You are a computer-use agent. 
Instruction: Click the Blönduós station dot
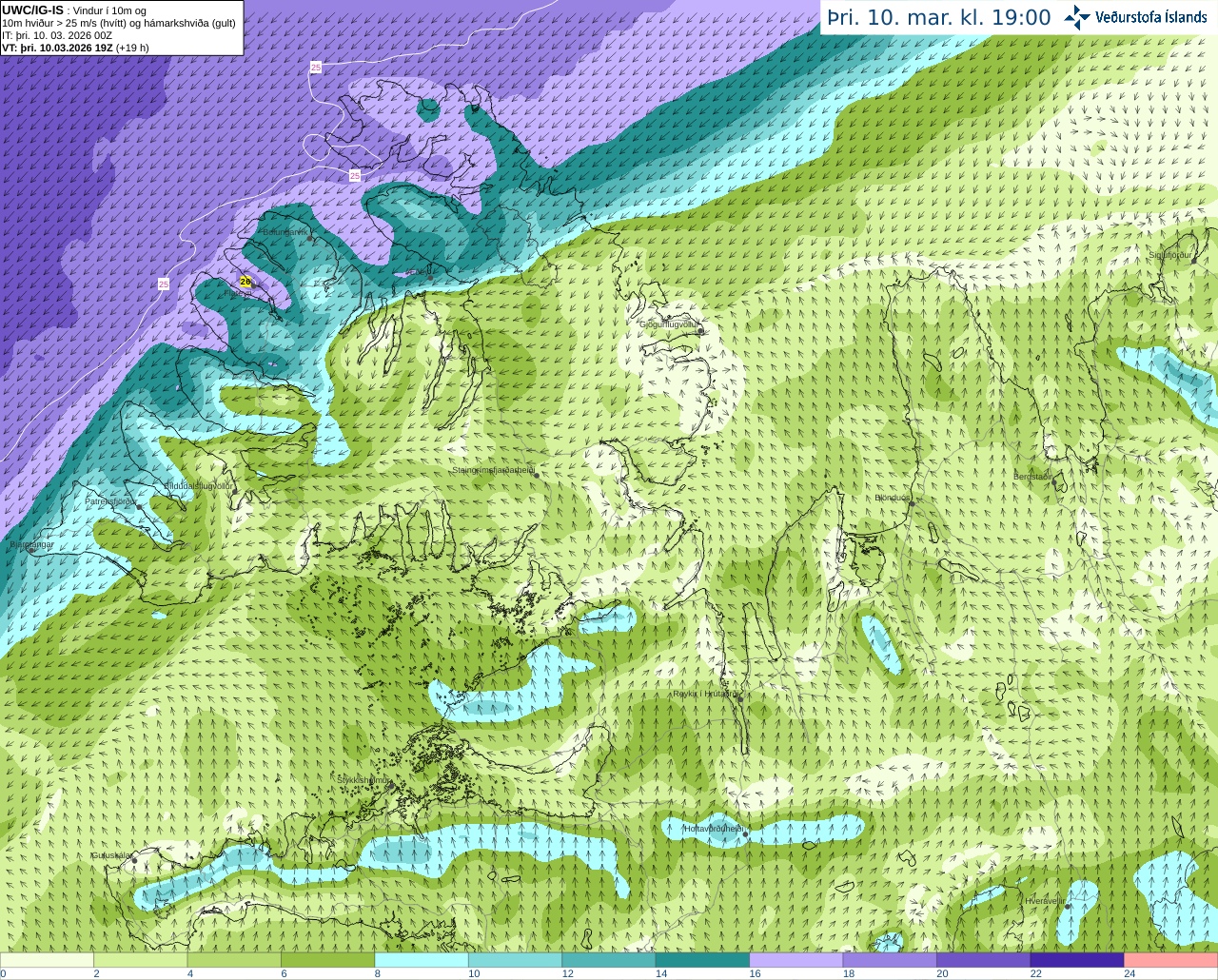pos(912,504)
